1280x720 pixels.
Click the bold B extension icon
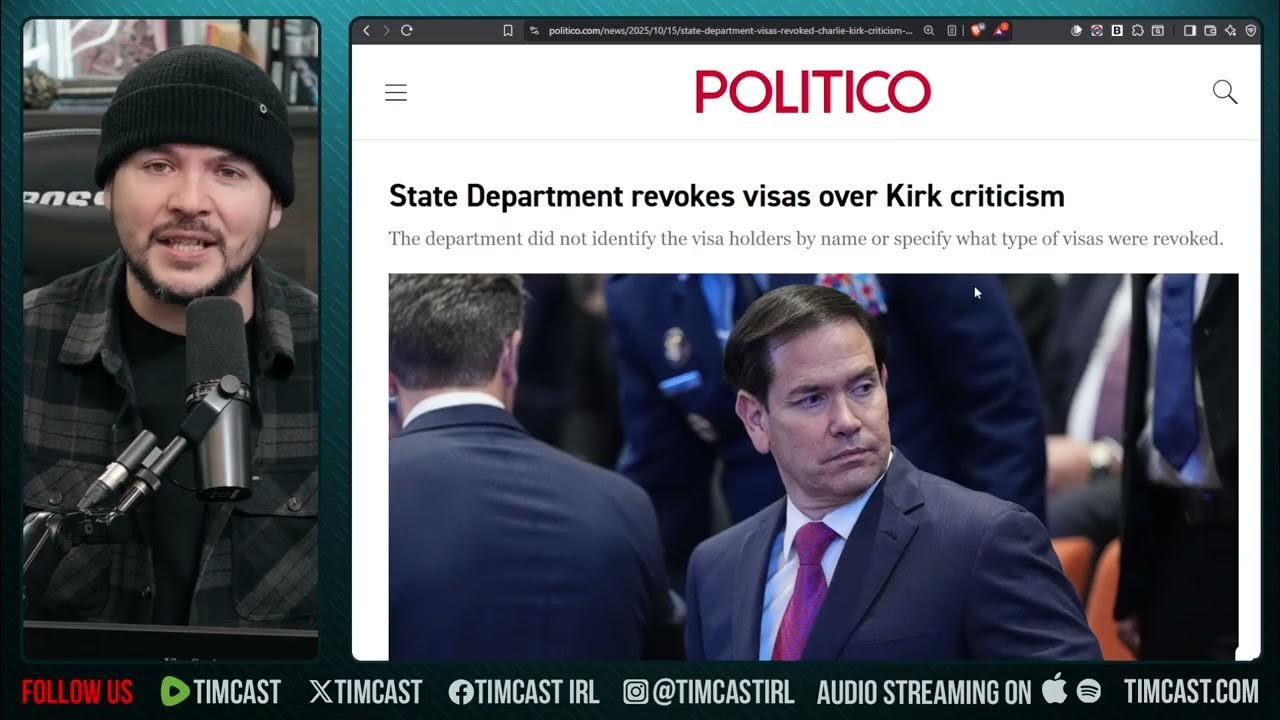(1117, 31)
